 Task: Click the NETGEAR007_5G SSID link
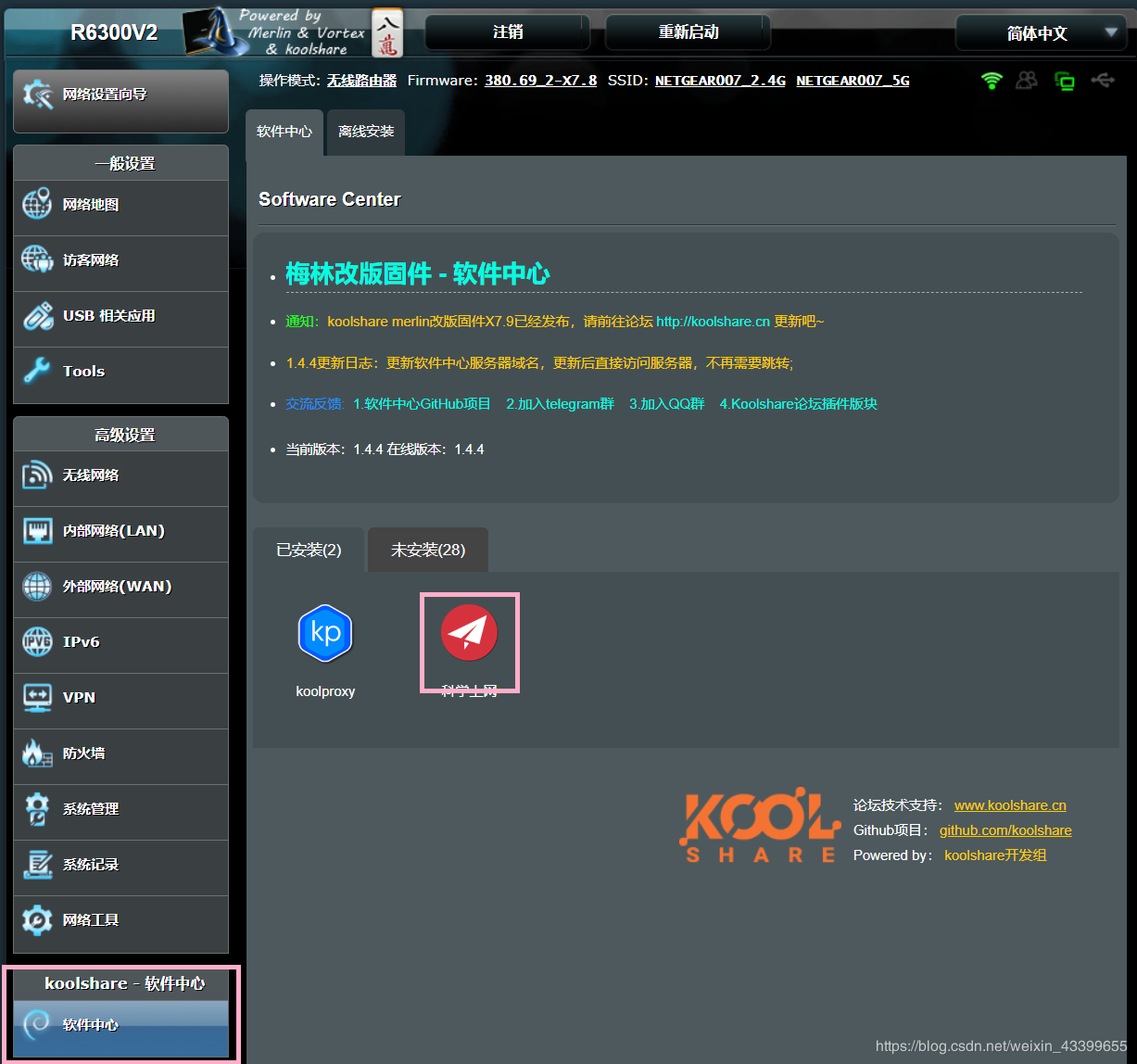click(852, 81)
